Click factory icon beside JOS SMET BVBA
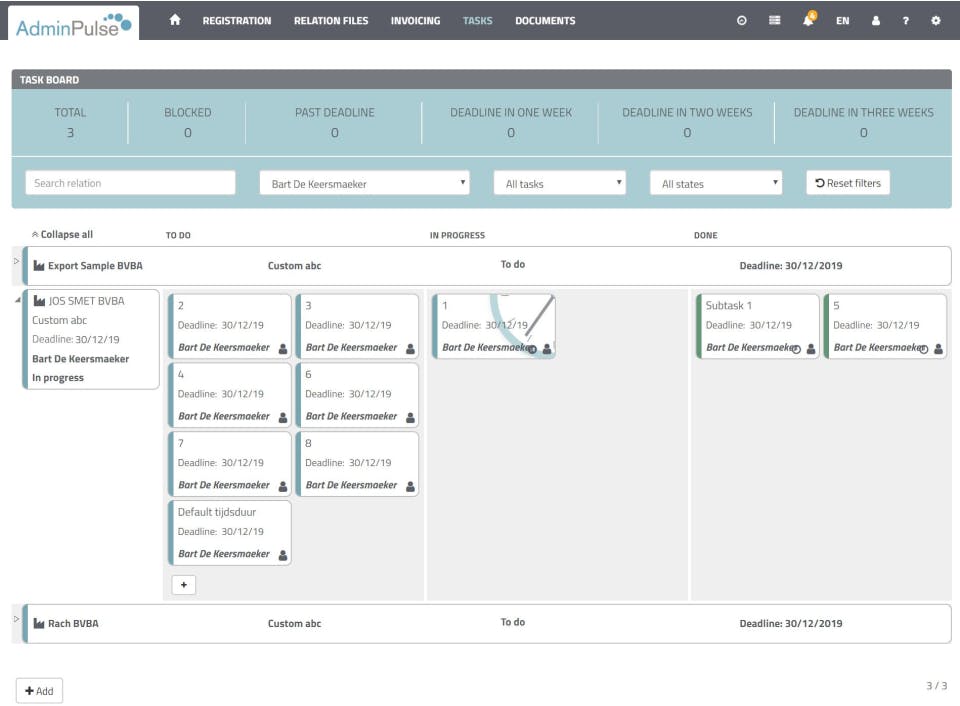 (x=39, y=301)
